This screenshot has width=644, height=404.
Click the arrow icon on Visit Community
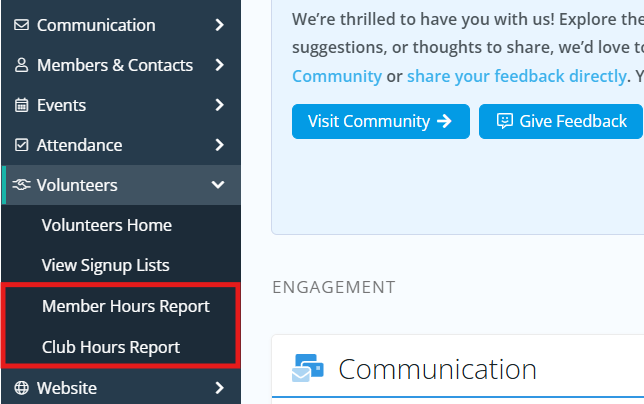[x=444, y=121]
